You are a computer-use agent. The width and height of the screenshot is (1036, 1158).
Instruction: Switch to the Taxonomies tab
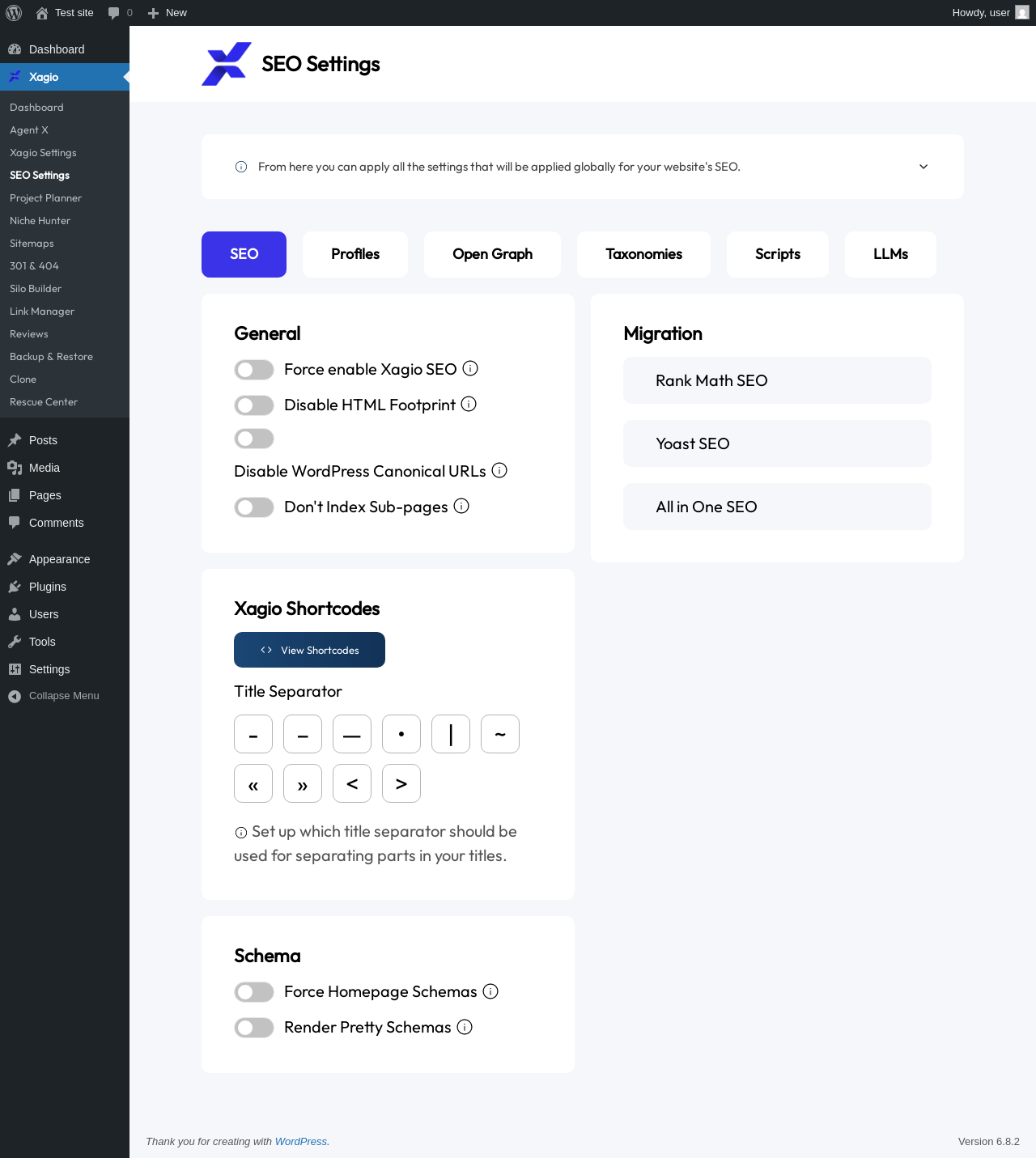click(643, 254)
